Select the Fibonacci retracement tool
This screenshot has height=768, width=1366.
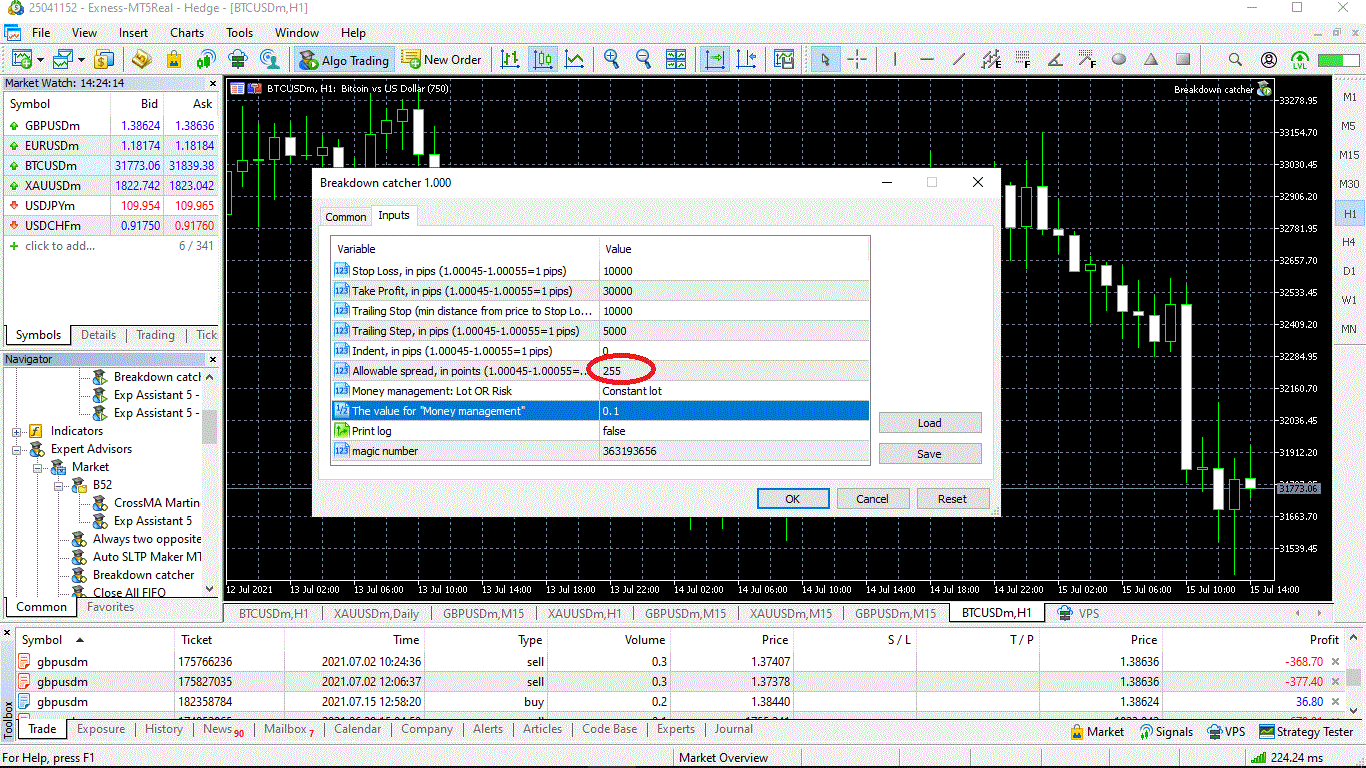click(1023, 59)
